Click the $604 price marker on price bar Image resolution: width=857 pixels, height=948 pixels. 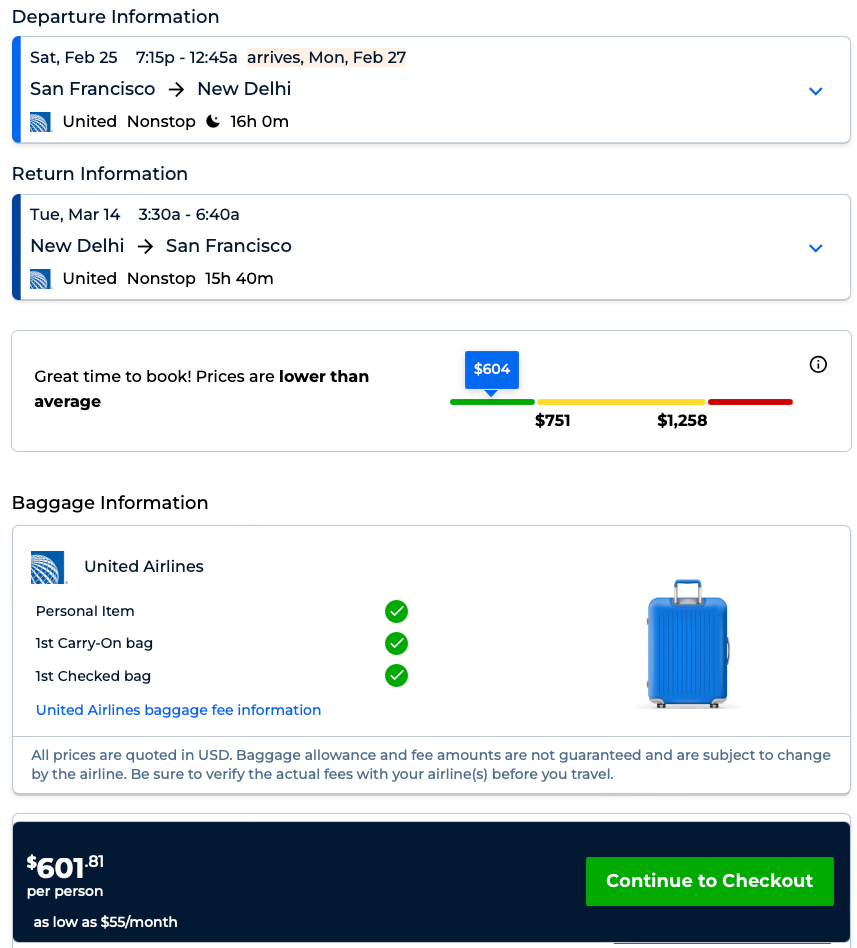[492, 369]
